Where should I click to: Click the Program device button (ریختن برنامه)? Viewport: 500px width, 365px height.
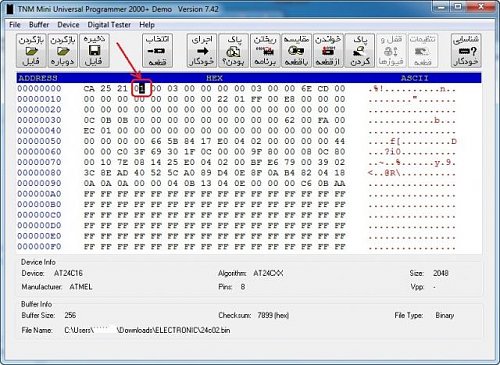[x=265, y=51]
